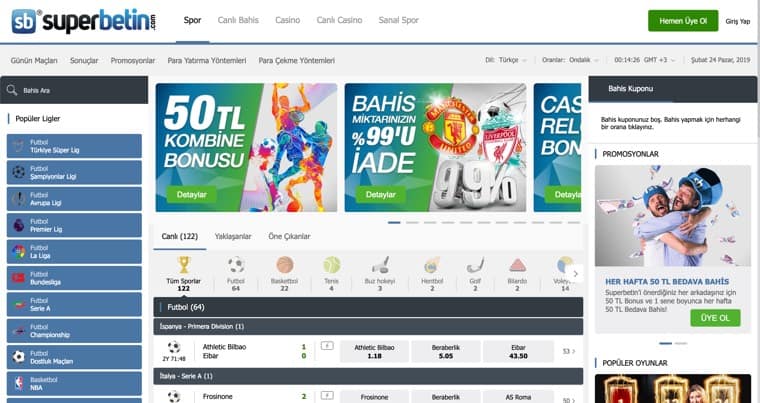Screen dimensions: 760x403
Task: Select the Tüm Sporlar trophy icon
Action: [x=184, y=265]
